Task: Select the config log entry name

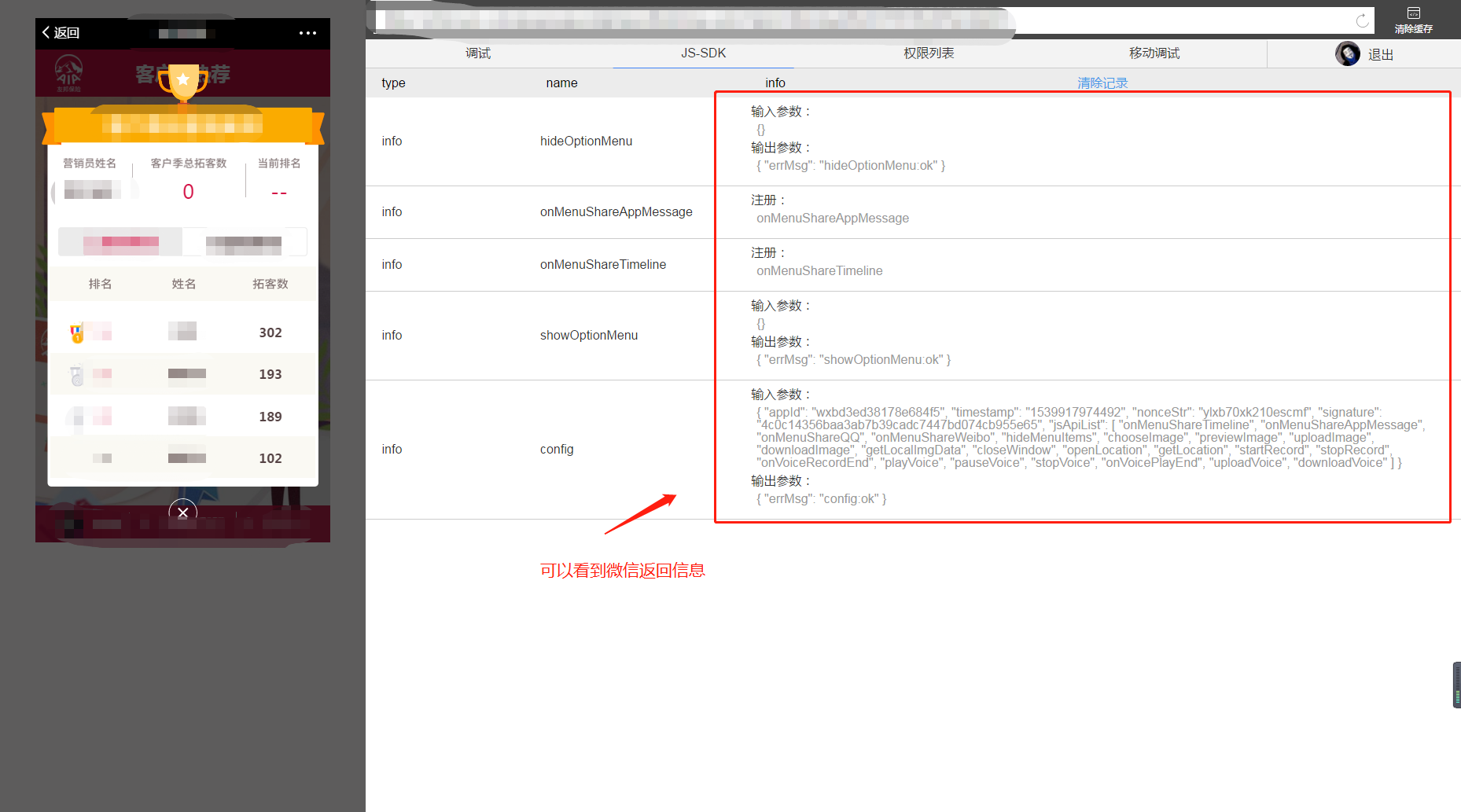Action: point(557,449)
